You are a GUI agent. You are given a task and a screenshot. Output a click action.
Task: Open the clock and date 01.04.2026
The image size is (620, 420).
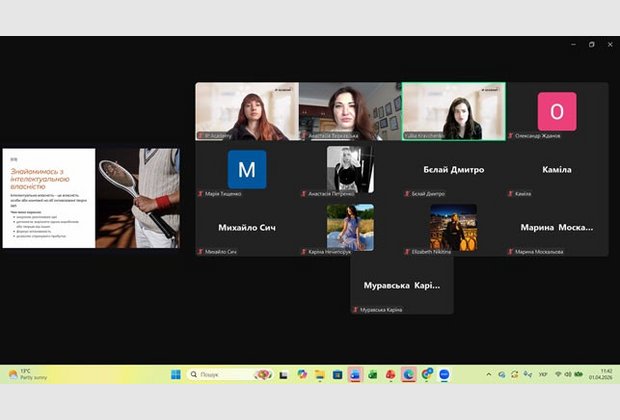600,374
